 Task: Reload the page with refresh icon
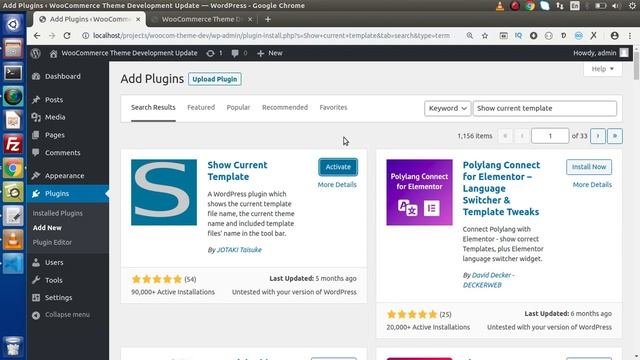(x=67, y=36)
